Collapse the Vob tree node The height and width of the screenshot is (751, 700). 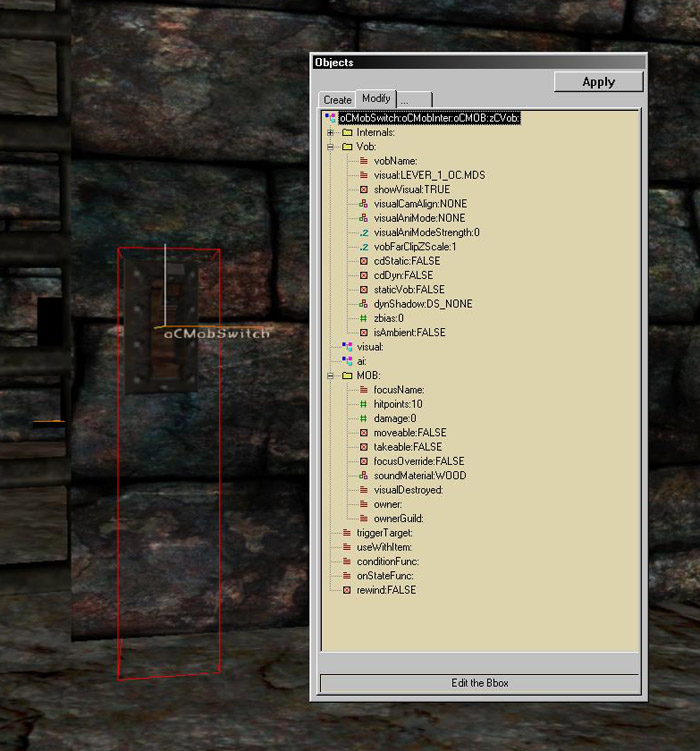(330, 146)
